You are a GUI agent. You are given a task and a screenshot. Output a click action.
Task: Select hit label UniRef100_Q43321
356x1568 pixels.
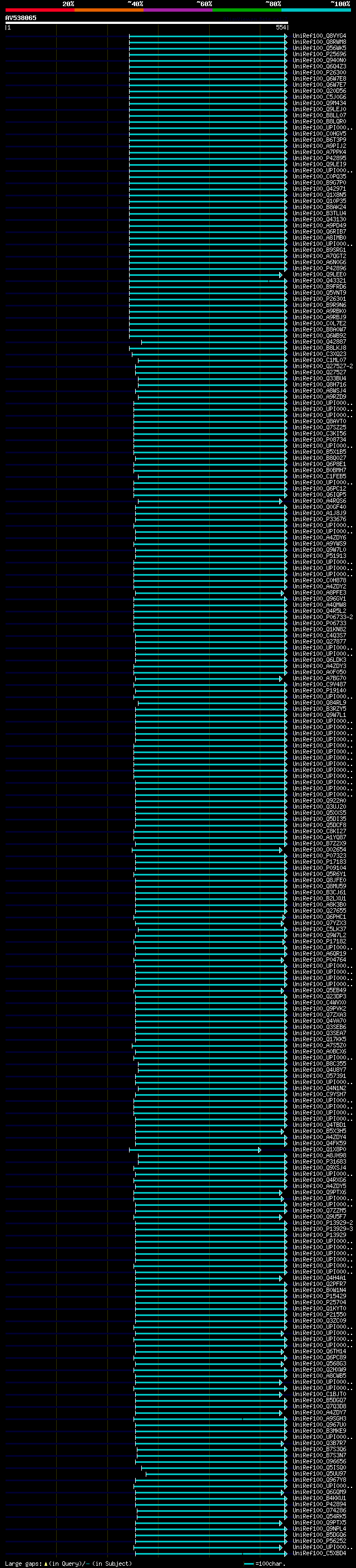319,280
